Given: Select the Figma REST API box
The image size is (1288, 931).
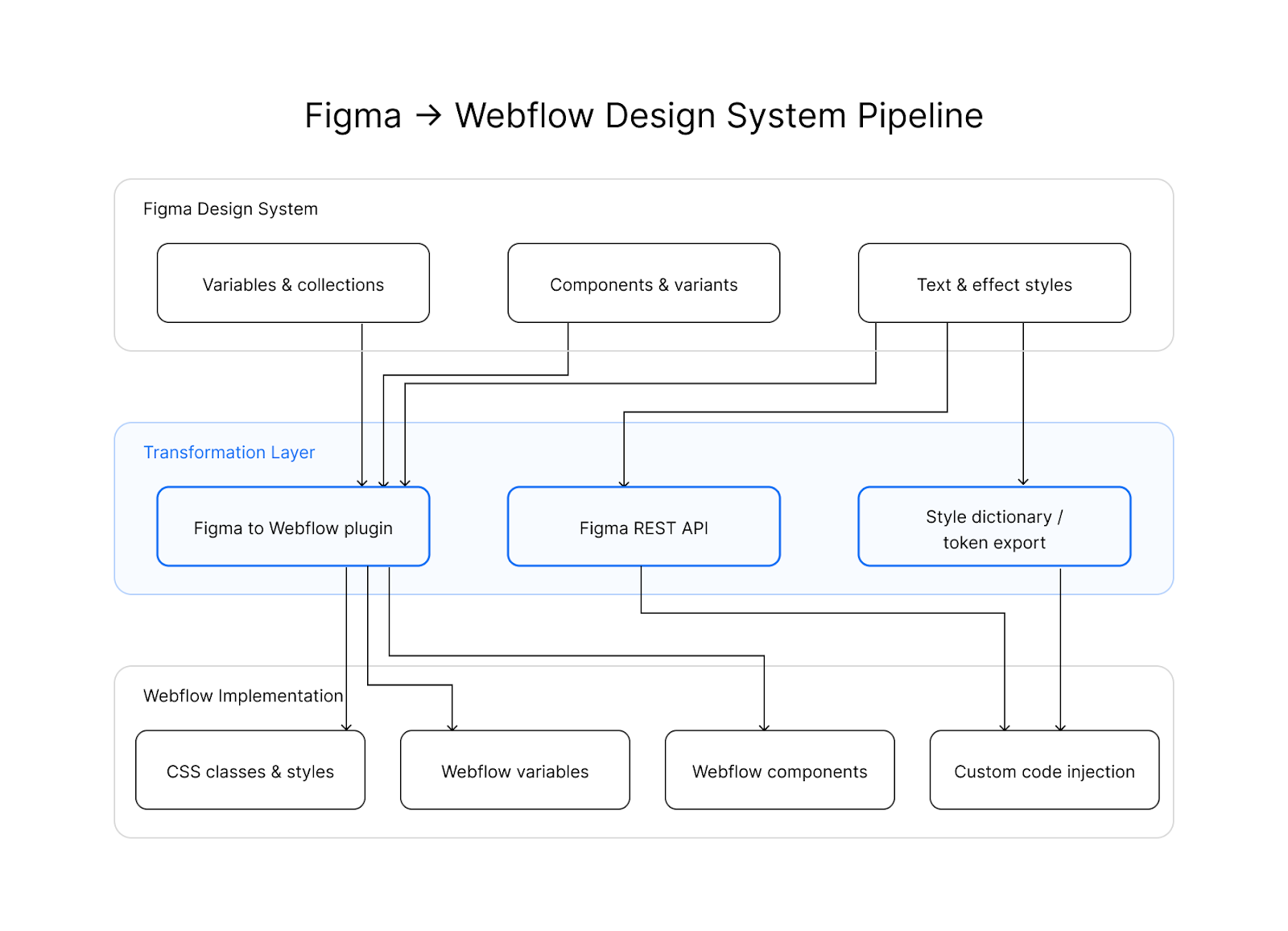Looking at the screenshot, I should click(644, 527).
